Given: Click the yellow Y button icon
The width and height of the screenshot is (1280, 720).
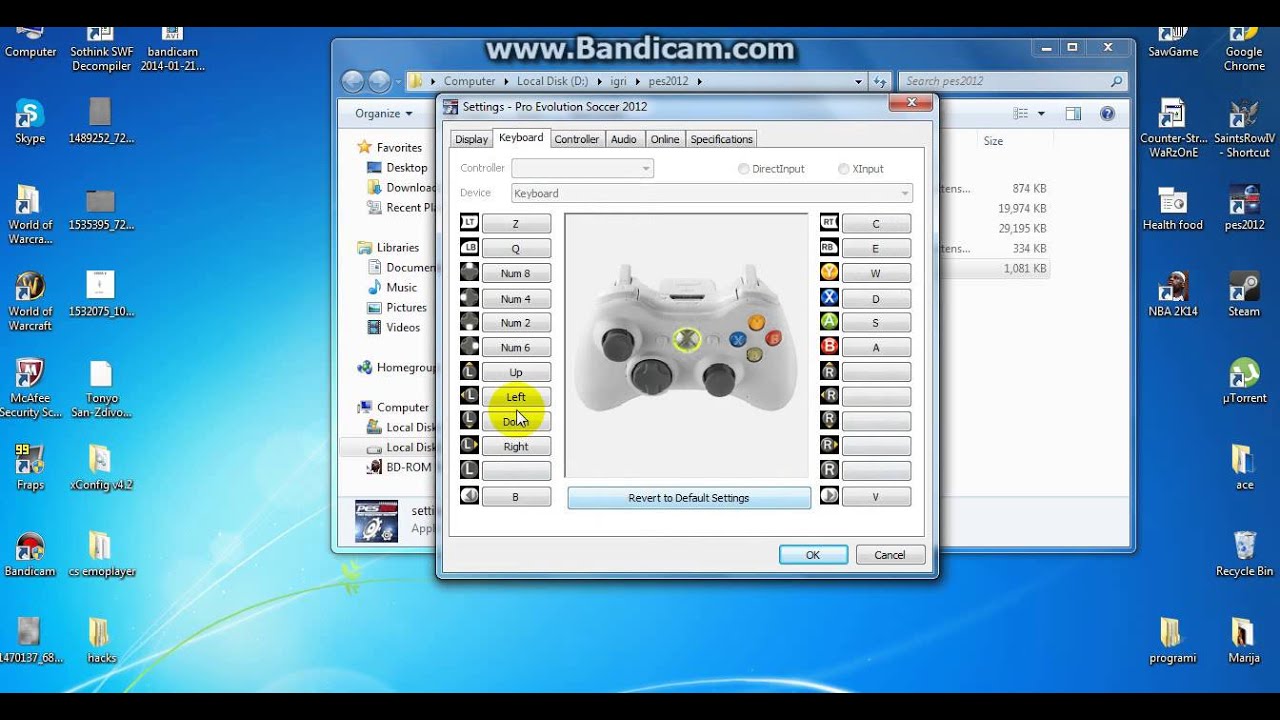Looking at the screenshot, I should [828, 272].
